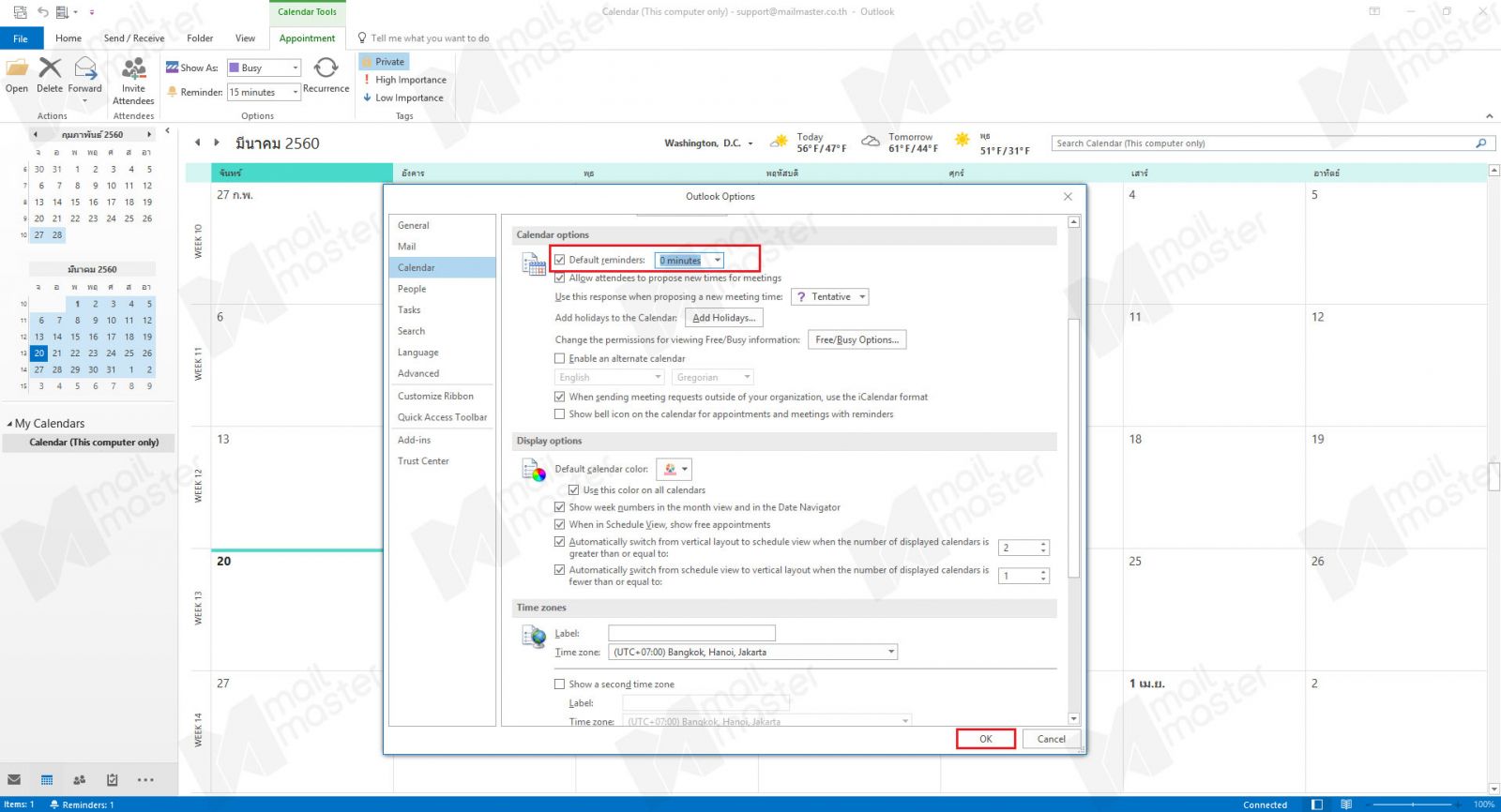Switch to Normal view in the status bar
Image resolution: width=1501 pixels, height=812 pixels.
[1317, 804]
